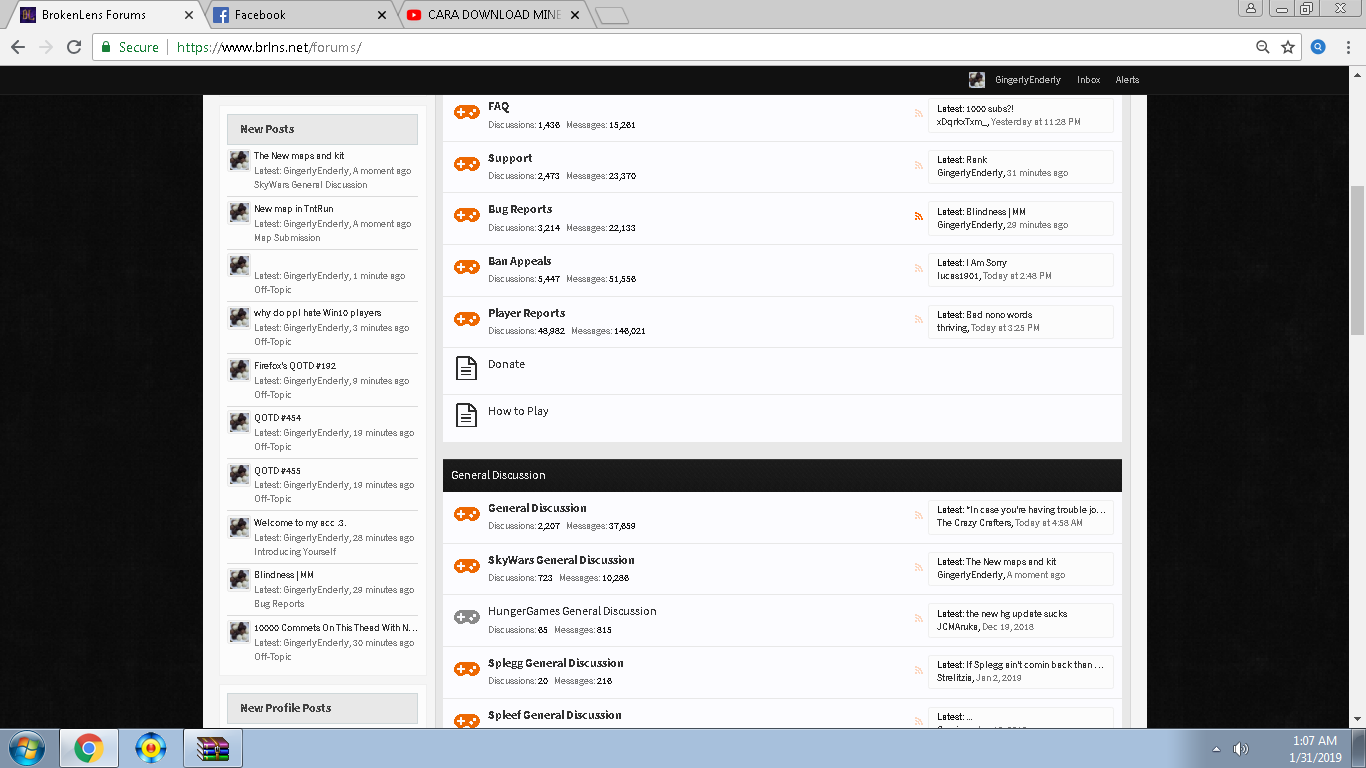Click the document icon next to Donate
The width and height of the screenshot is (1366, 768).
[466, 368]
